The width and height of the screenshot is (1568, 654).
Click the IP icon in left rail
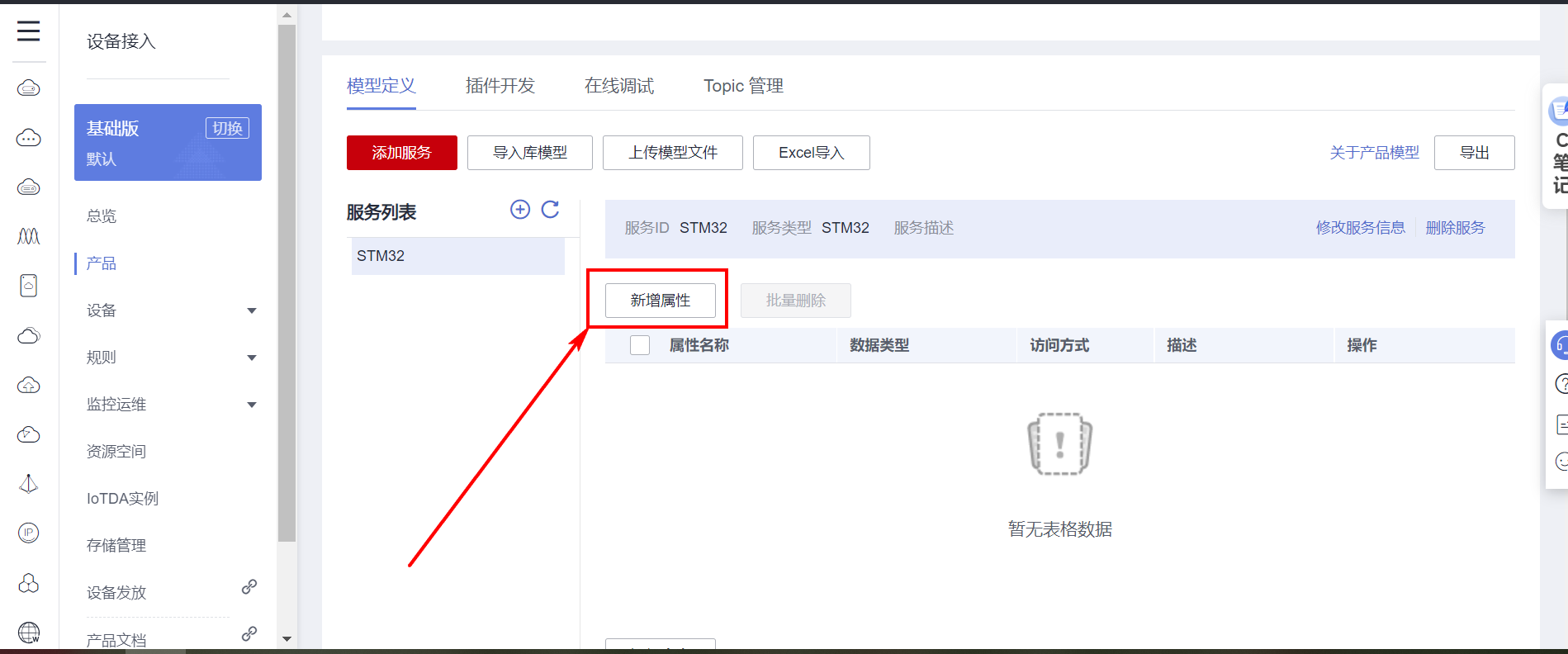point(29,533)
